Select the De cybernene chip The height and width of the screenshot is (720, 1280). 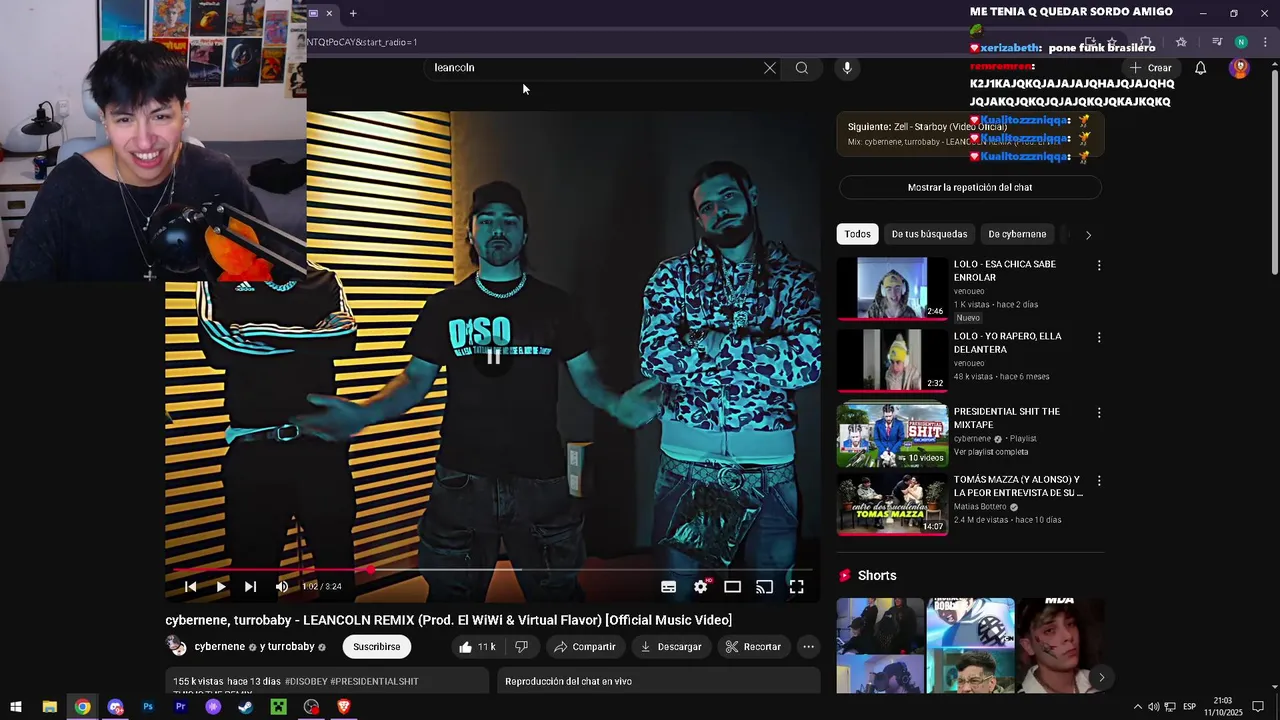(1017, 234)
